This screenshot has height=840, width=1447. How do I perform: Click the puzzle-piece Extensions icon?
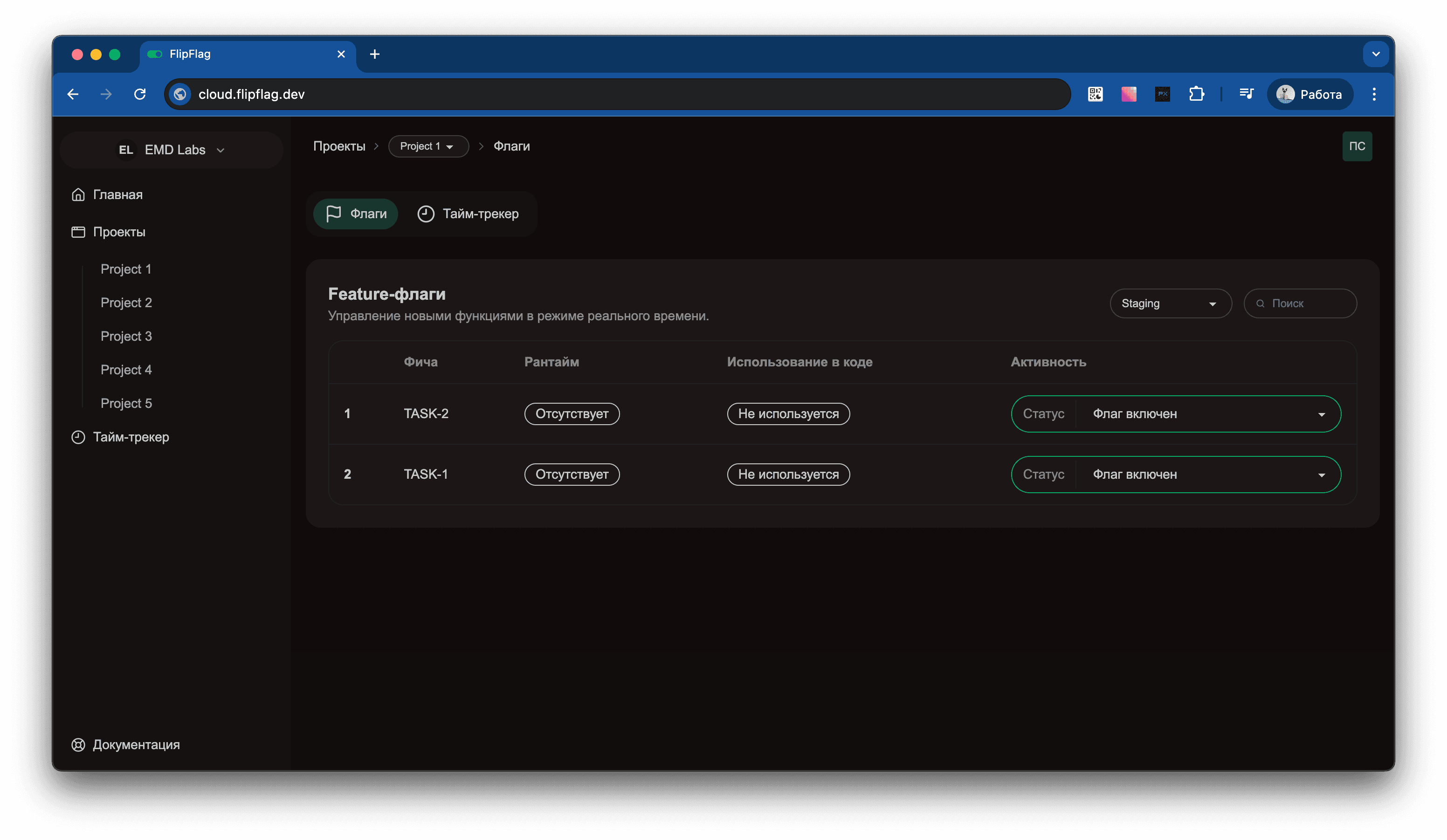(x=1196, y=94)
